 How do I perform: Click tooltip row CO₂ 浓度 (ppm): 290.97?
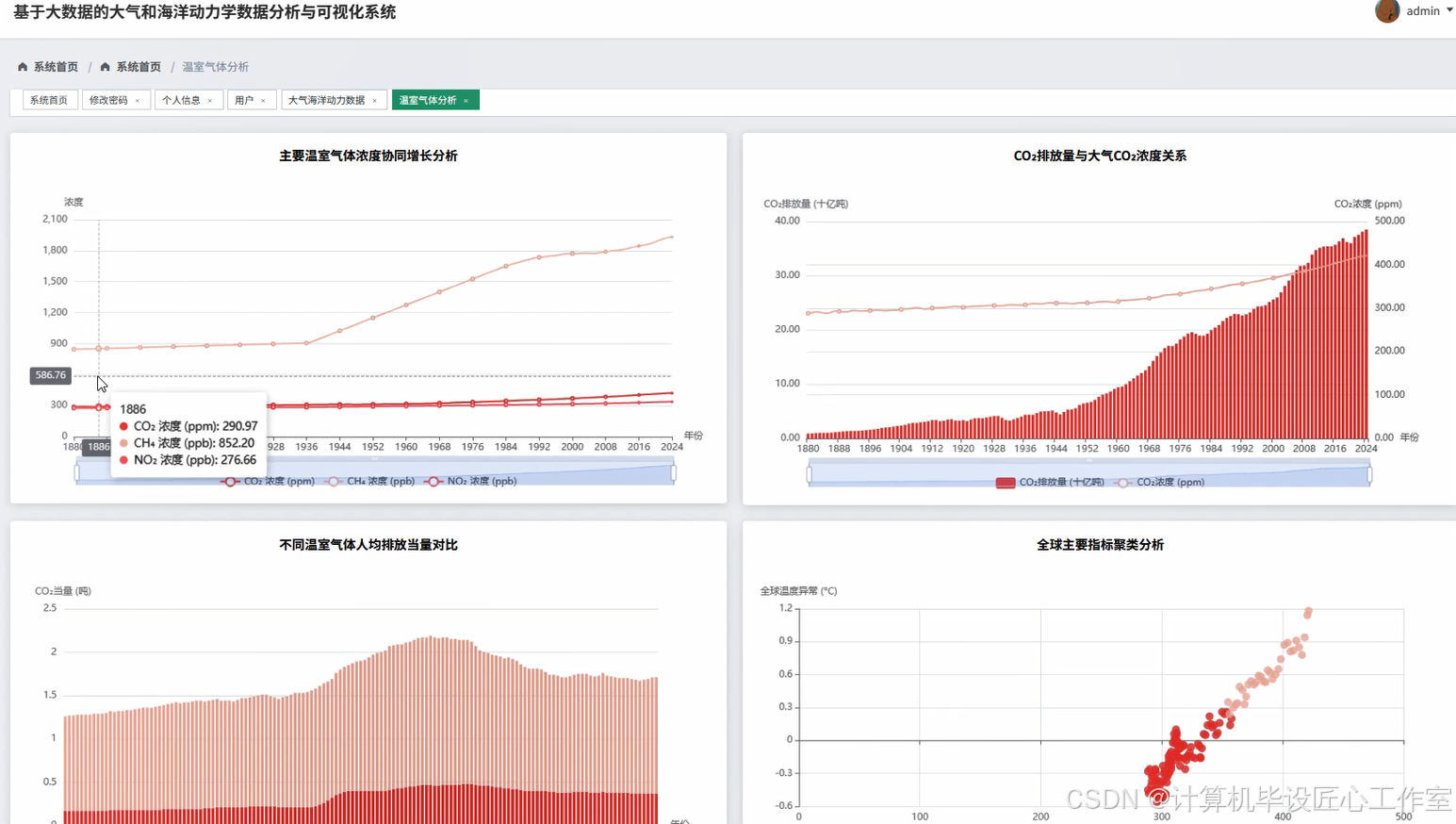click(x=188, y=426)
